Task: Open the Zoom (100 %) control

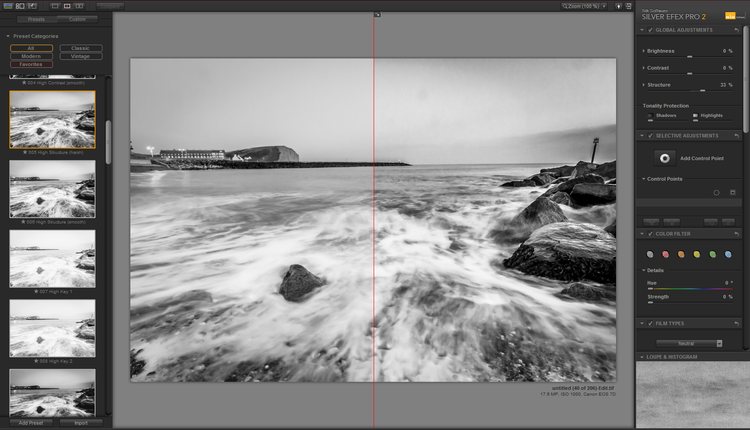Action: pos(580,6)
